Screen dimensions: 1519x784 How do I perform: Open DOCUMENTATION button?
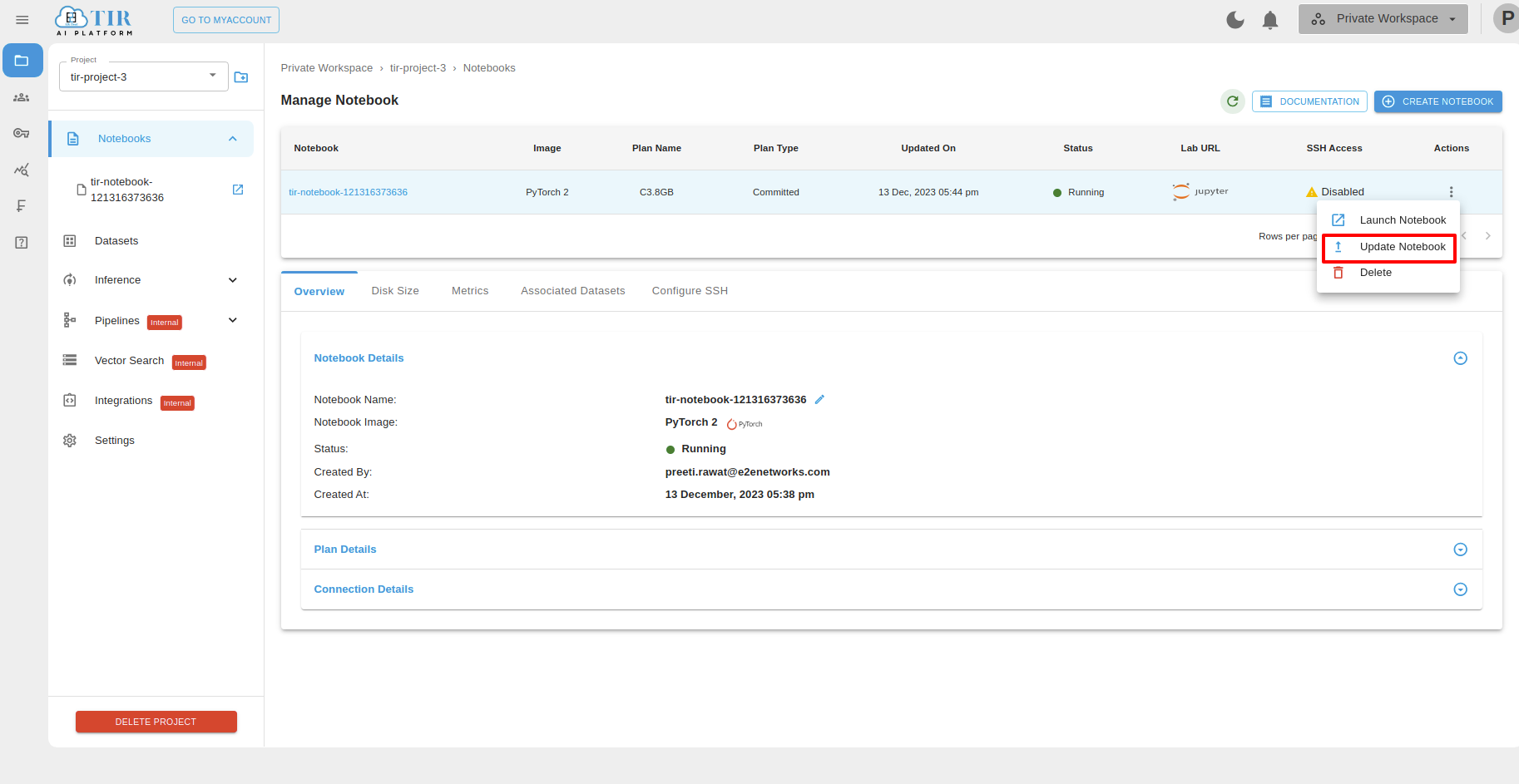1309,101
